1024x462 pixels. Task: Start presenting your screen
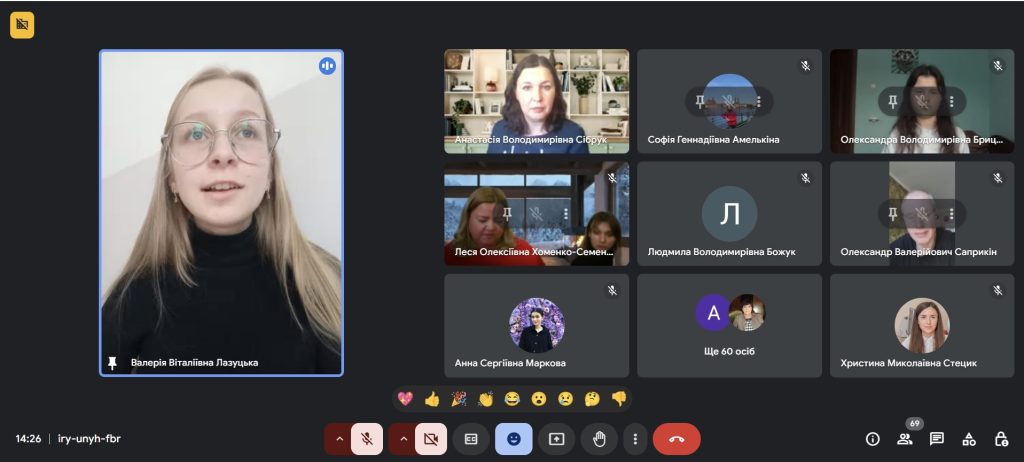(556, 439)
